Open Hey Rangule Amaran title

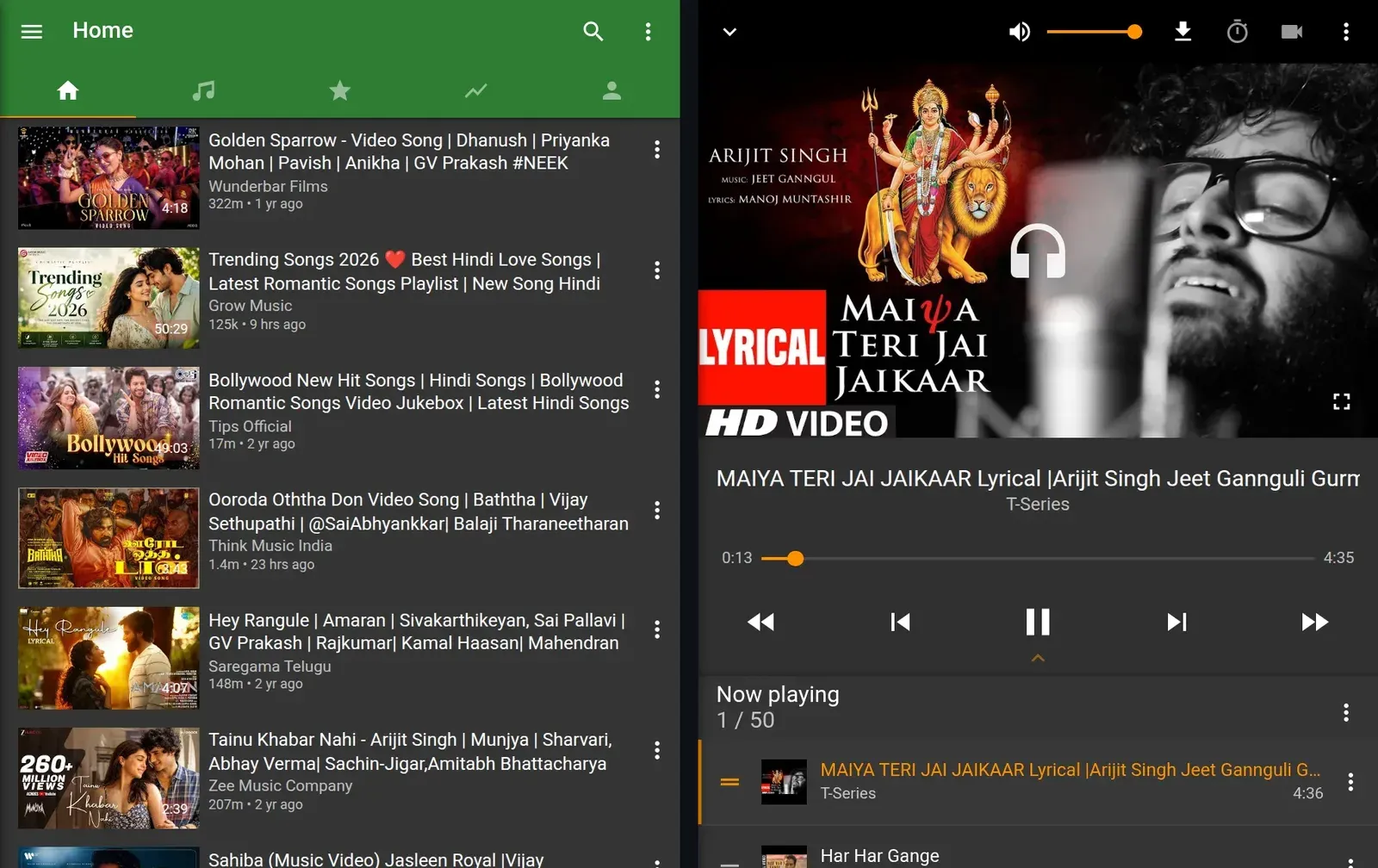pos(417,631)
